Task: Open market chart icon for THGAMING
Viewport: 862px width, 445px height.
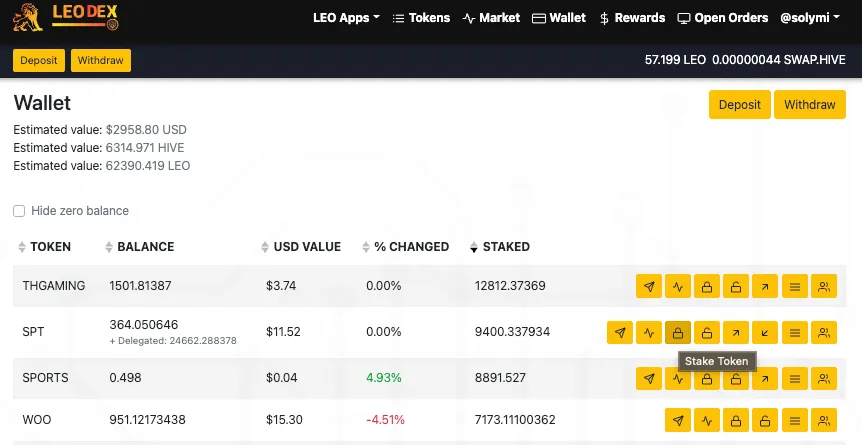Action: tap(678, 286)
